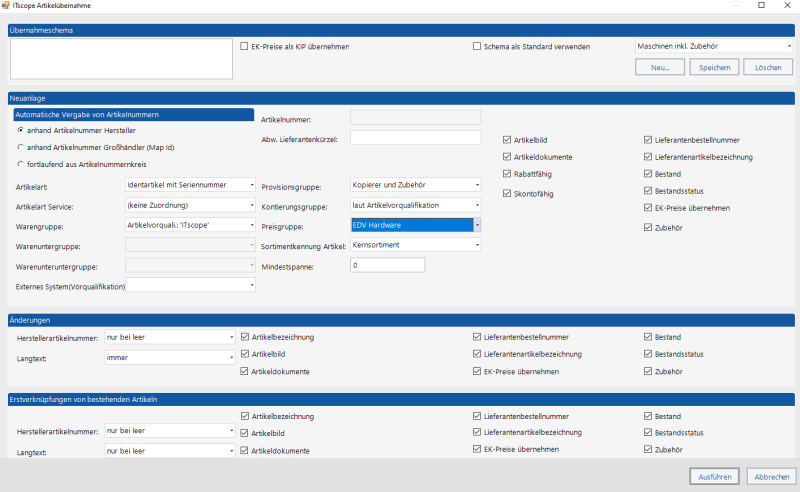Run the import with Ausführen
Image resolution: width=800 pixels, height=492 pixels.
(714, 477)
